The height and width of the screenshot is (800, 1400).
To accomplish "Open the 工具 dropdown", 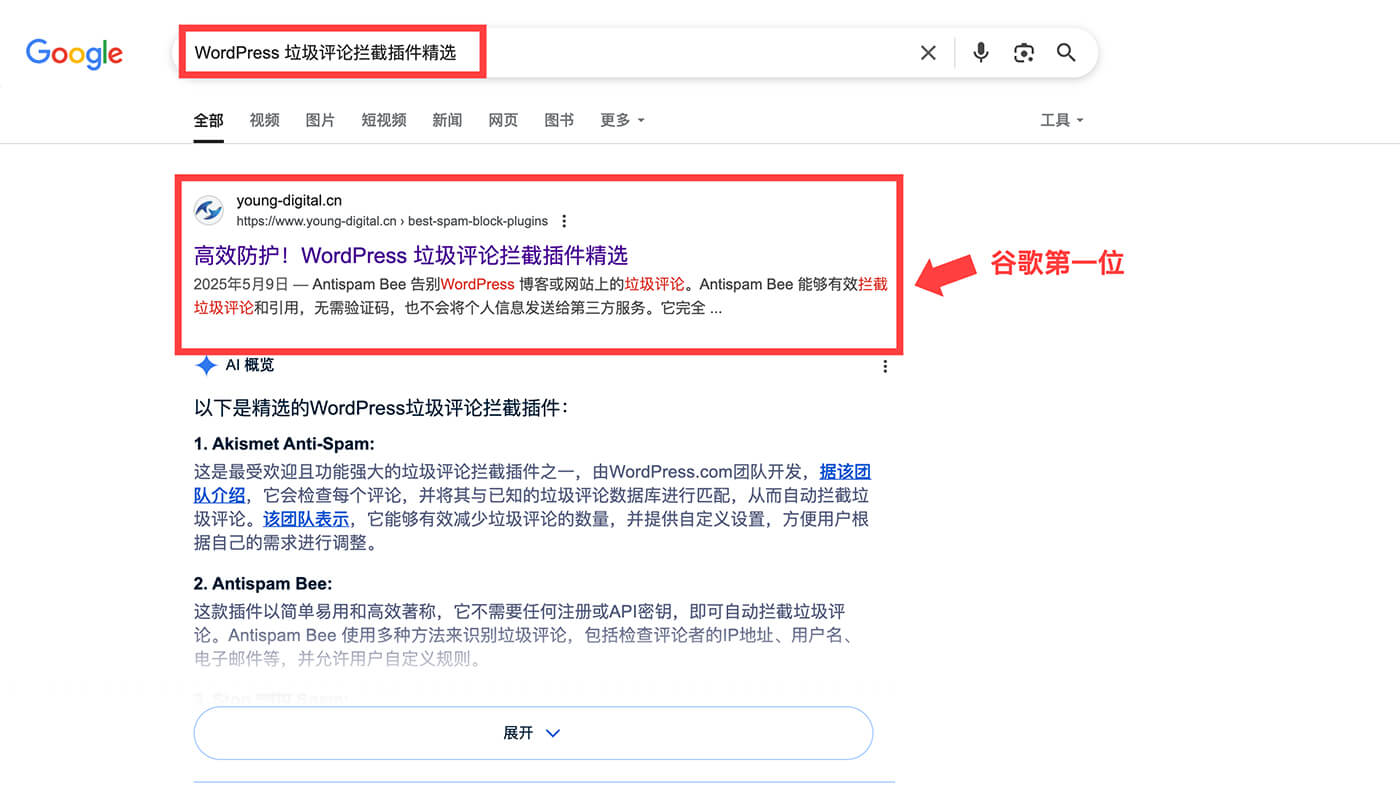I will tap(1062, 120).
